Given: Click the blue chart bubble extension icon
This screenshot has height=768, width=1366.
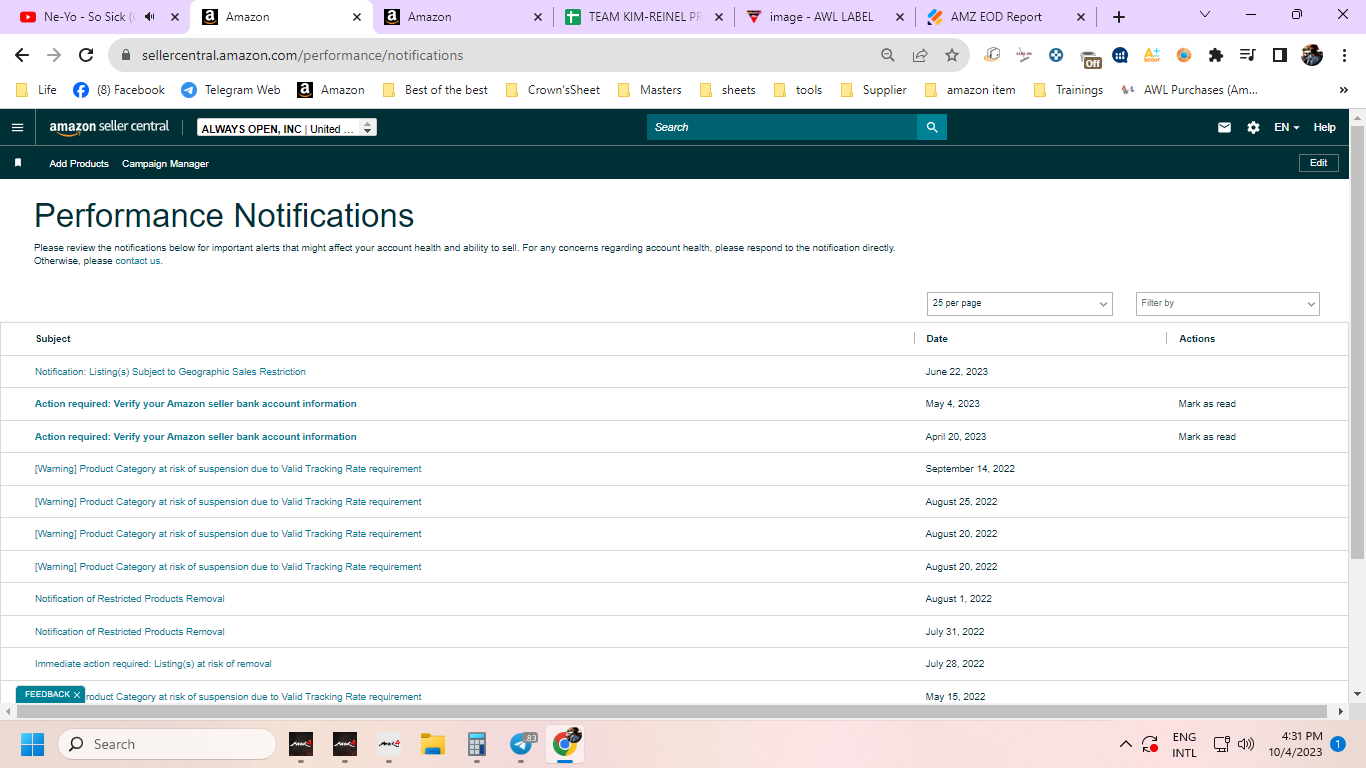Looking at the screenshot, I should click(1120, 55).
